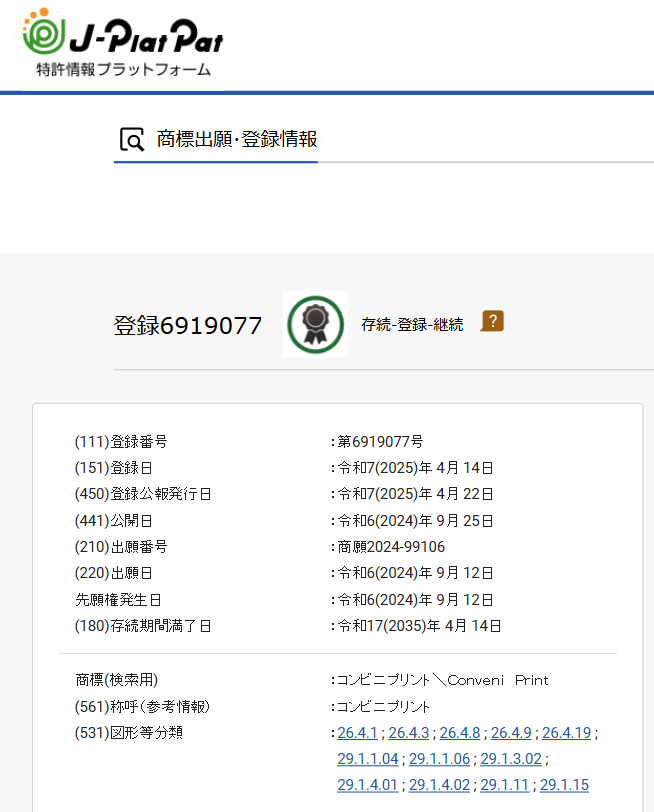
Task: Click the label (151)登録日
Action: [x=114, y=468]
